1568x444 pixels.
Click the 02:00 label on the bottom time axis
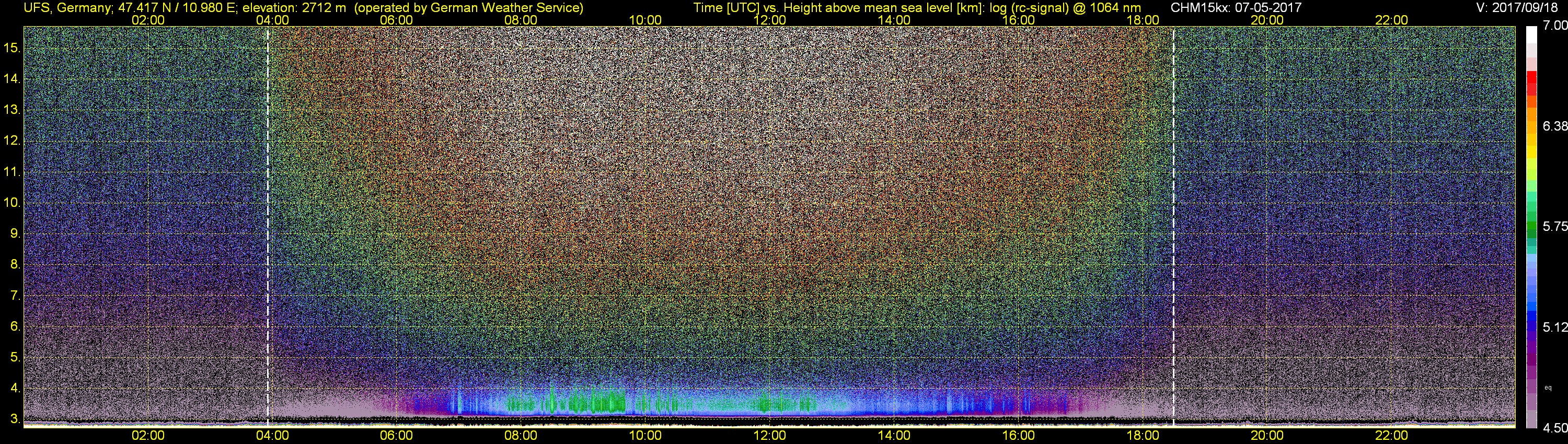point(148,436)
